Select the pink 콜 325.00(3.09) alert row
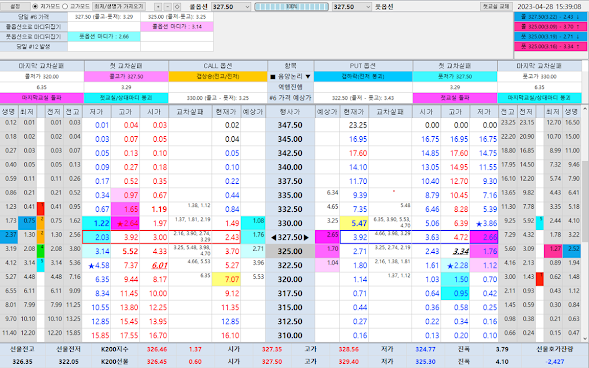This screenshot has height=368, width=589. (550, 27)
